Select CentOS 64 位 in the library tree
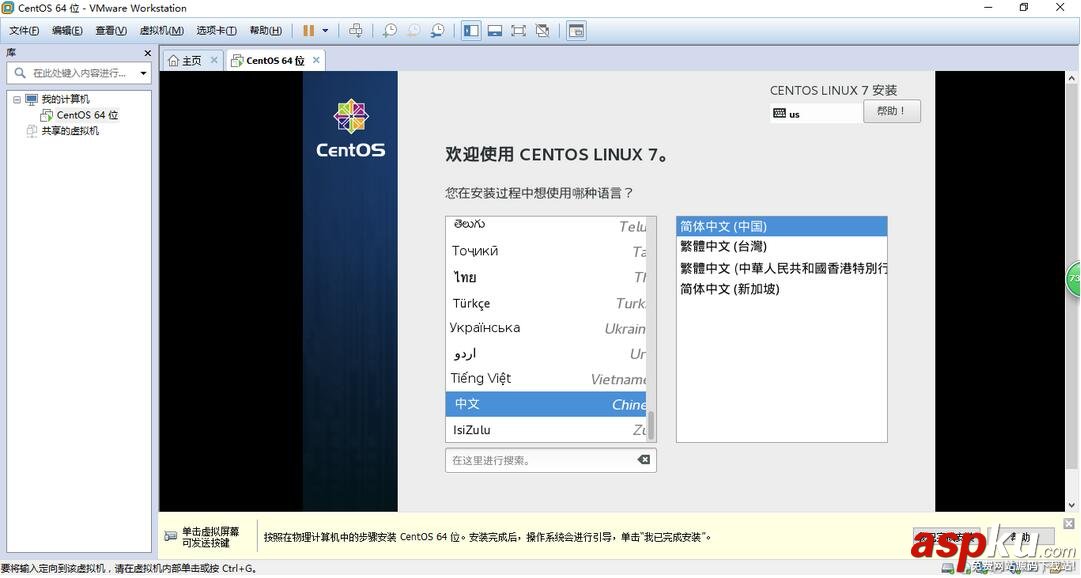 [x=87, y=115]
